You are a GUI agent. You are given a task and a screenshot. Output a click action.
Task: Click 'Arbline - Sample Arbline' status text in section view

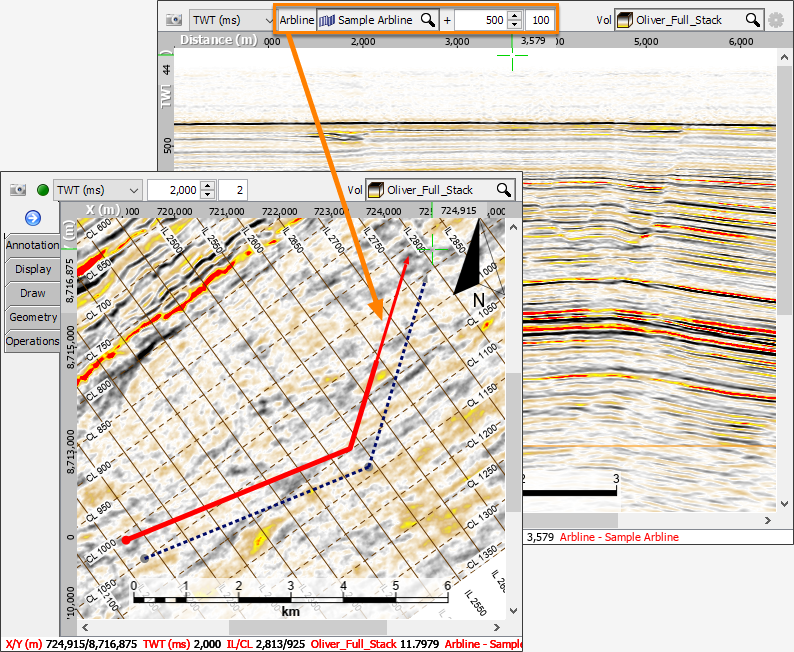619,537
